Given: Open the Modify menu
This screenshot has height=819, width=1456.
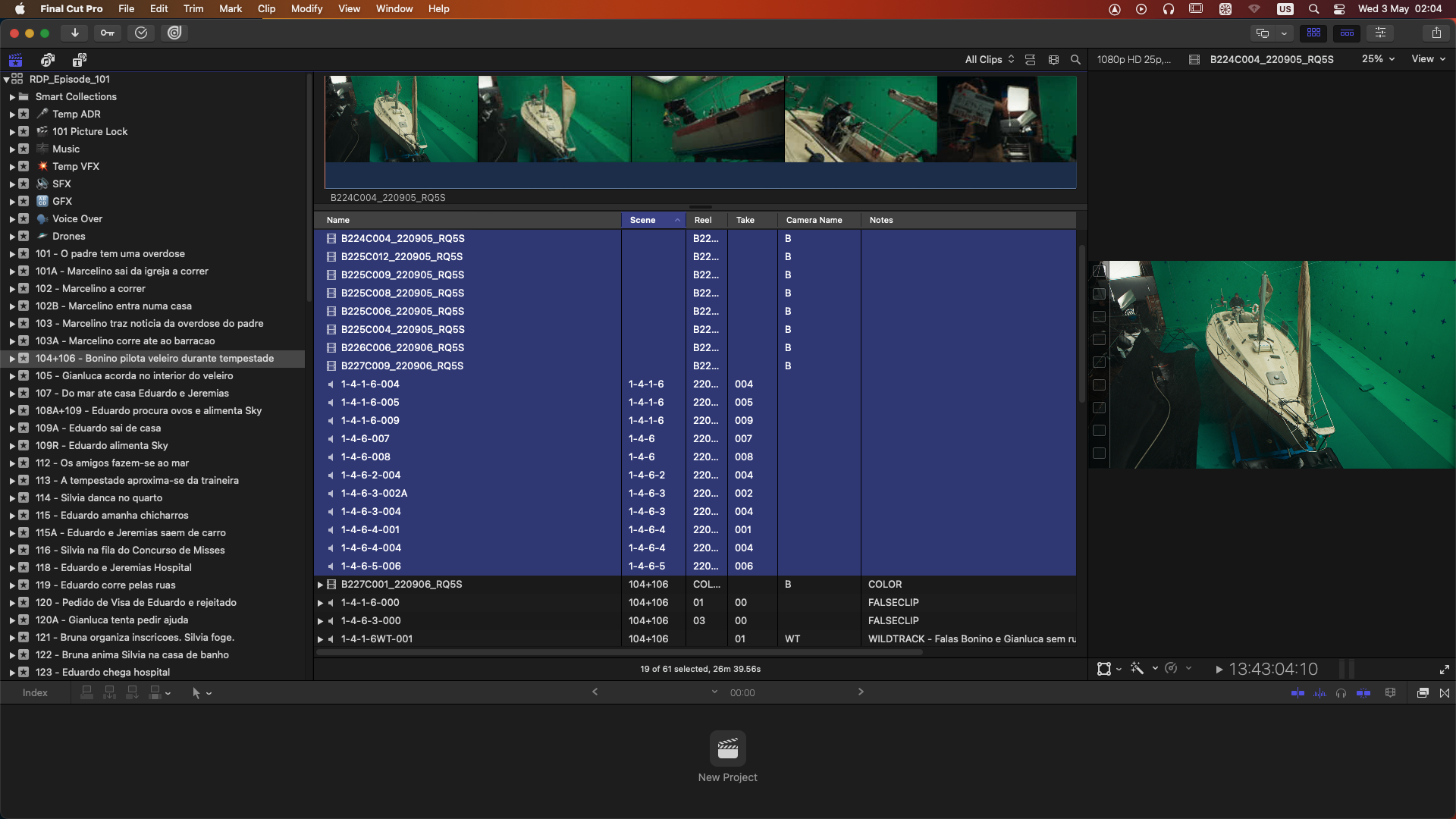Looking at the screenshot, I should click(306, 8).
